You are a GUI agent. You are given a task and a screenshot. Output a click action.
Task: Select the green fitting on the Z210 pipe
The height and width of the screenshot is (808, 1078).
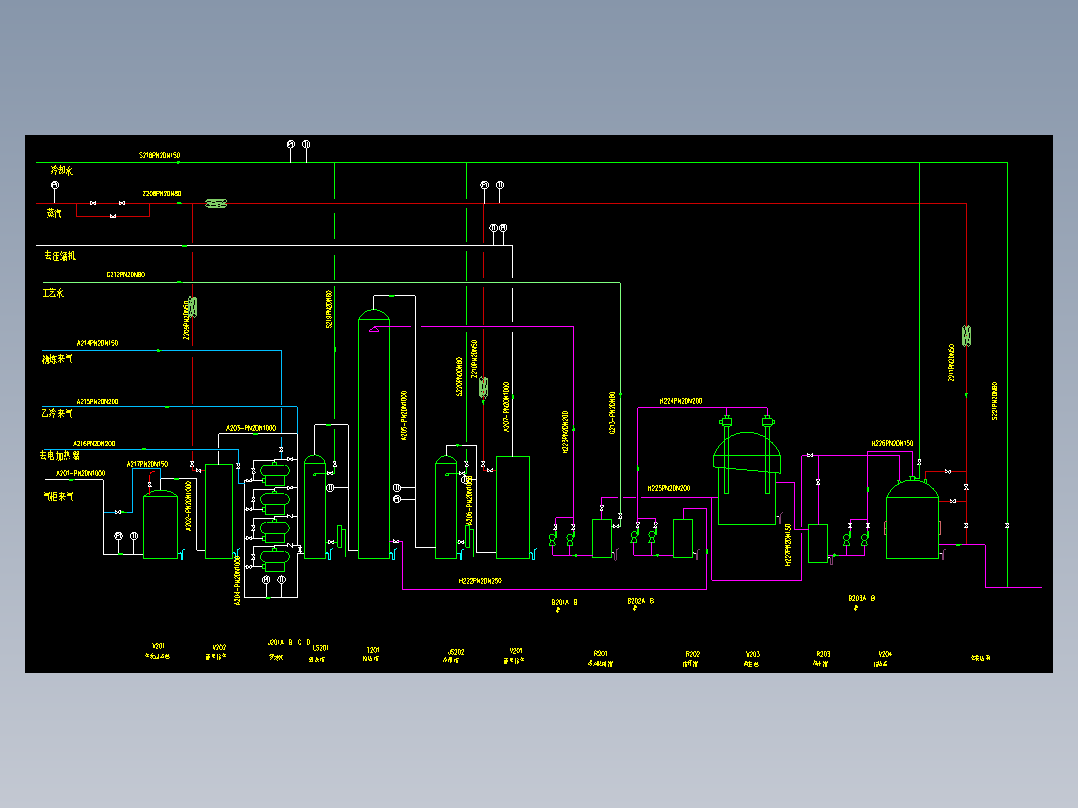[x=483, y=387]
